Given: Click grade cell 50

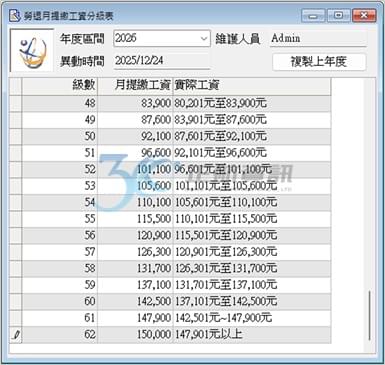Looking at the screenshot, I should (60, 136).
